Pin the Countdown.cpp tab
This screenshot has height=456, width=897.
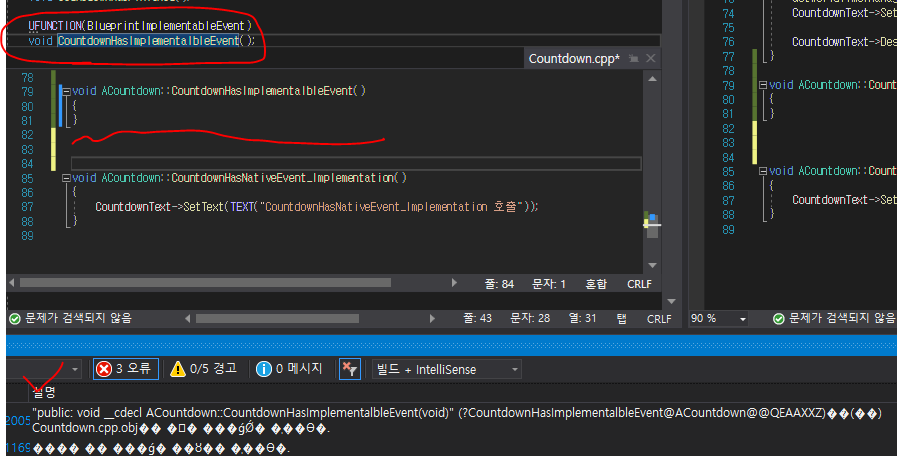634,58
